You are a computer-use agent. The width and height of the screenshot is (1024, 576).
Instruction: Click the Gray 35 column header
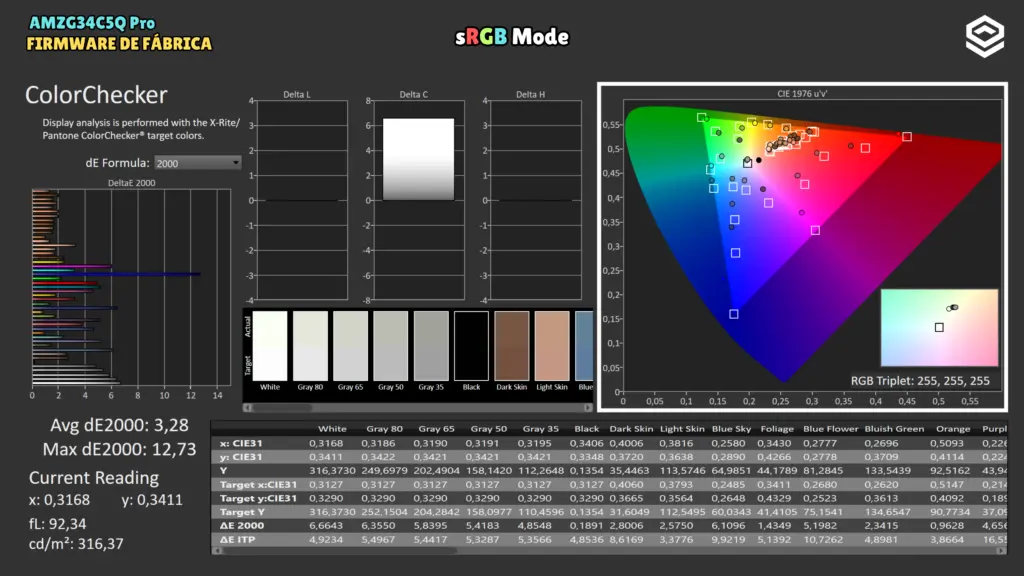click(x=541, y=429)
